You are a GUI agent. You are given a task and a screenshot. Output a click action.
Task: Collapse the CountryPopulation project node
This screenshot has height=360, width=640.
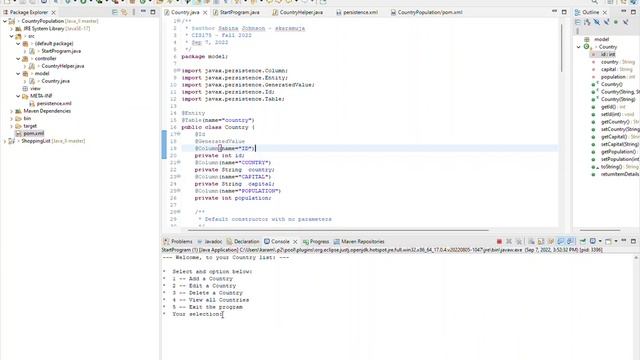[x=5, y=21]
